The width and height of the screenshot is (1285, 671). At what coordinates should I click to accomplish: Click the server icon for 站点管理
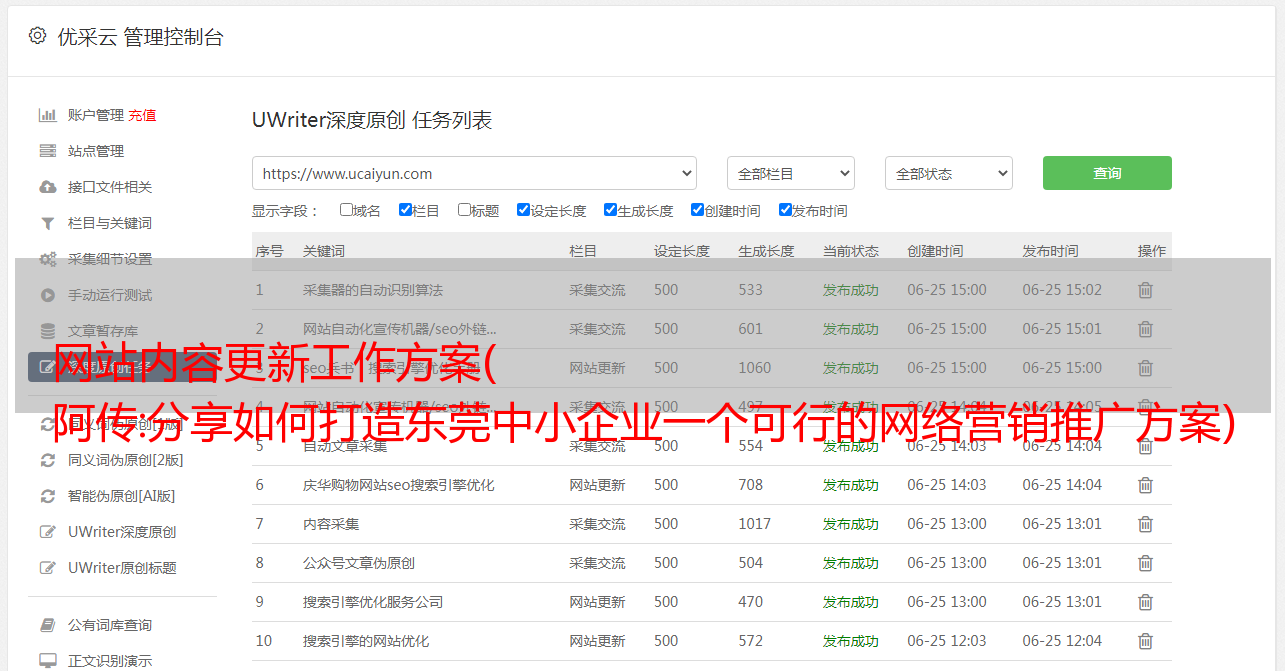tap(47, 151)
